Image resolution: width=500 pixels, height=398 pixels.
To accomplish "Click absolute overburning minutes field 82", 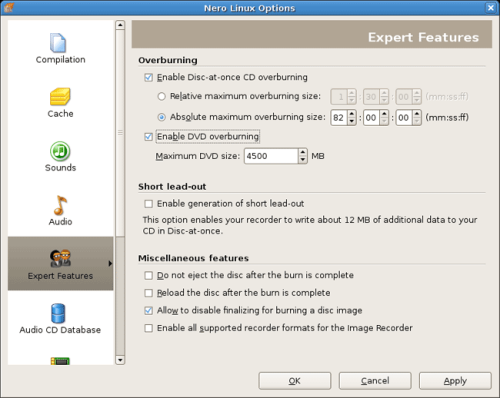I will pyautogui.click(x=339, y=118).
